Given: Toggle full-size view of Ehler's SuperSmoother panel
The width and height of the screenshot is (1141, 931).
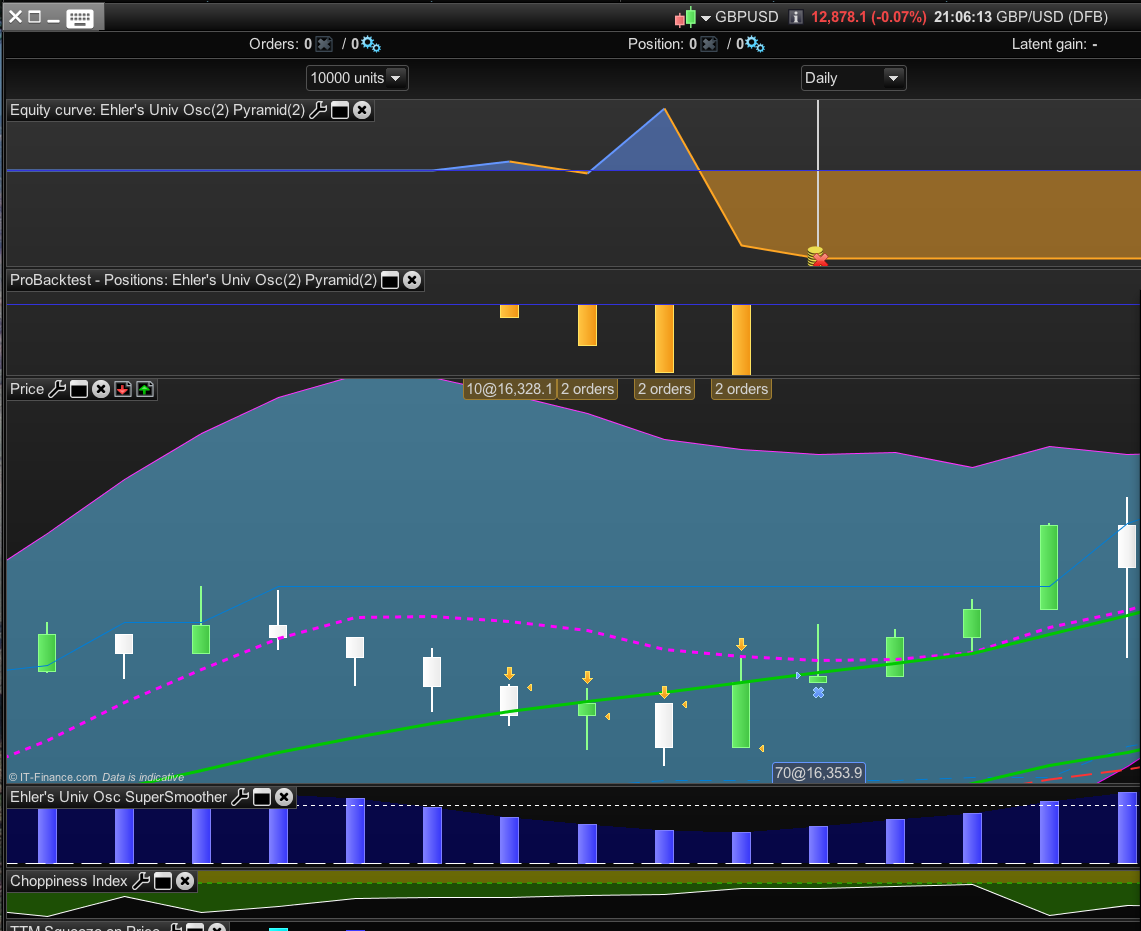Looking at the screenshot, I should (x=262, y=797).
